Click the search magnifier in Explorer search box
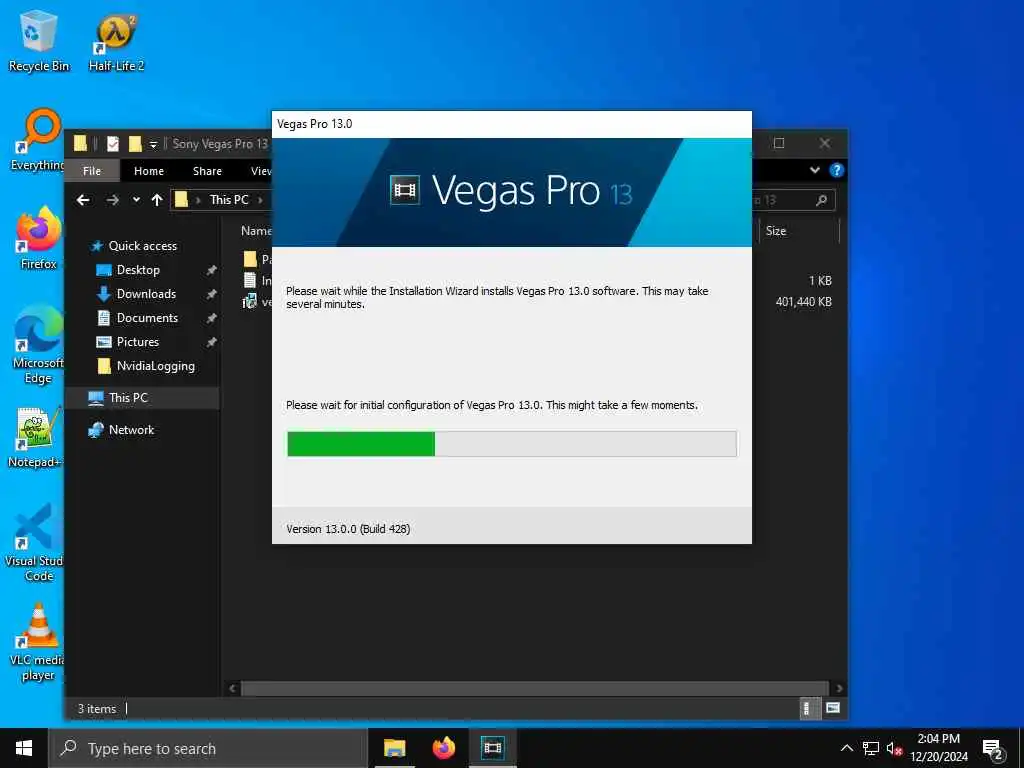The width and height of the screenshot is (1024, 768). coord(822,200)
